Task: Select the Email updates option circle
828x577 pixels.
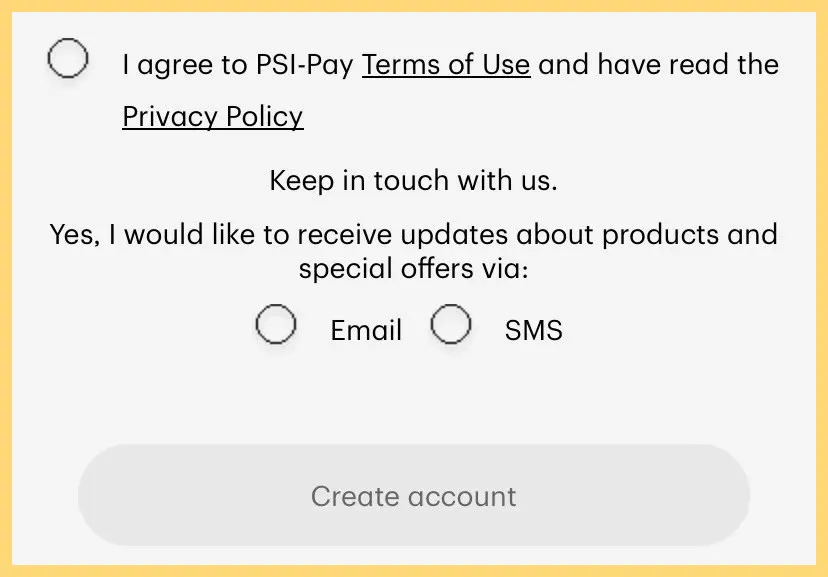Action: 275,325
